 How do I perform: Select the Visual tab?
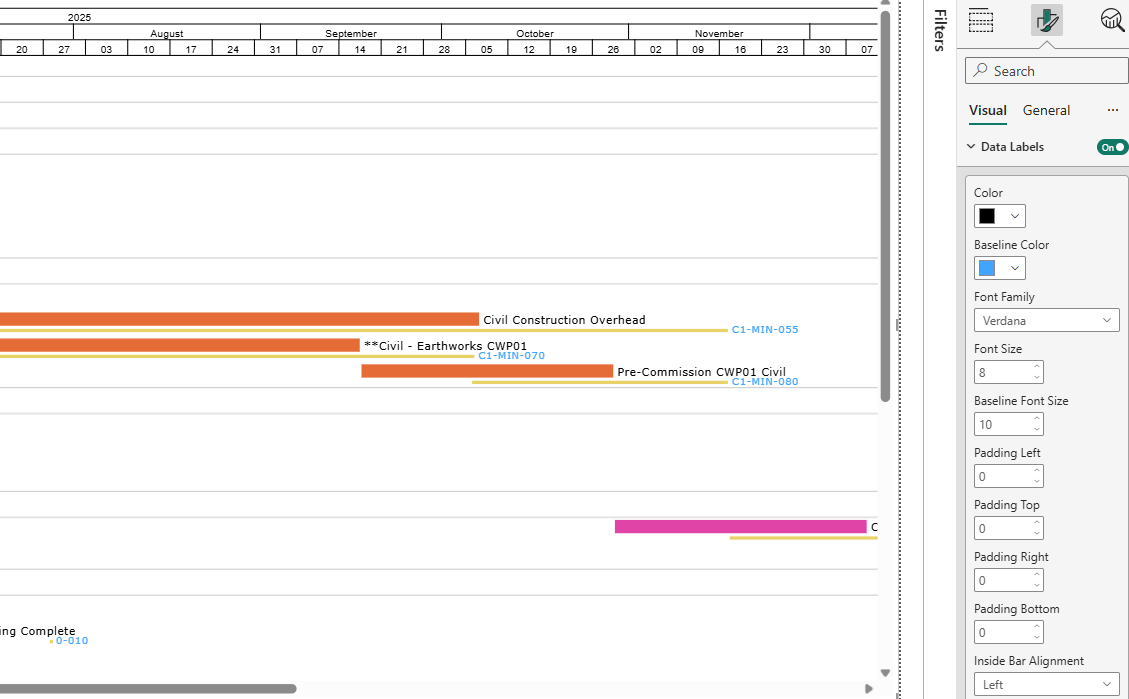[987, 110]
